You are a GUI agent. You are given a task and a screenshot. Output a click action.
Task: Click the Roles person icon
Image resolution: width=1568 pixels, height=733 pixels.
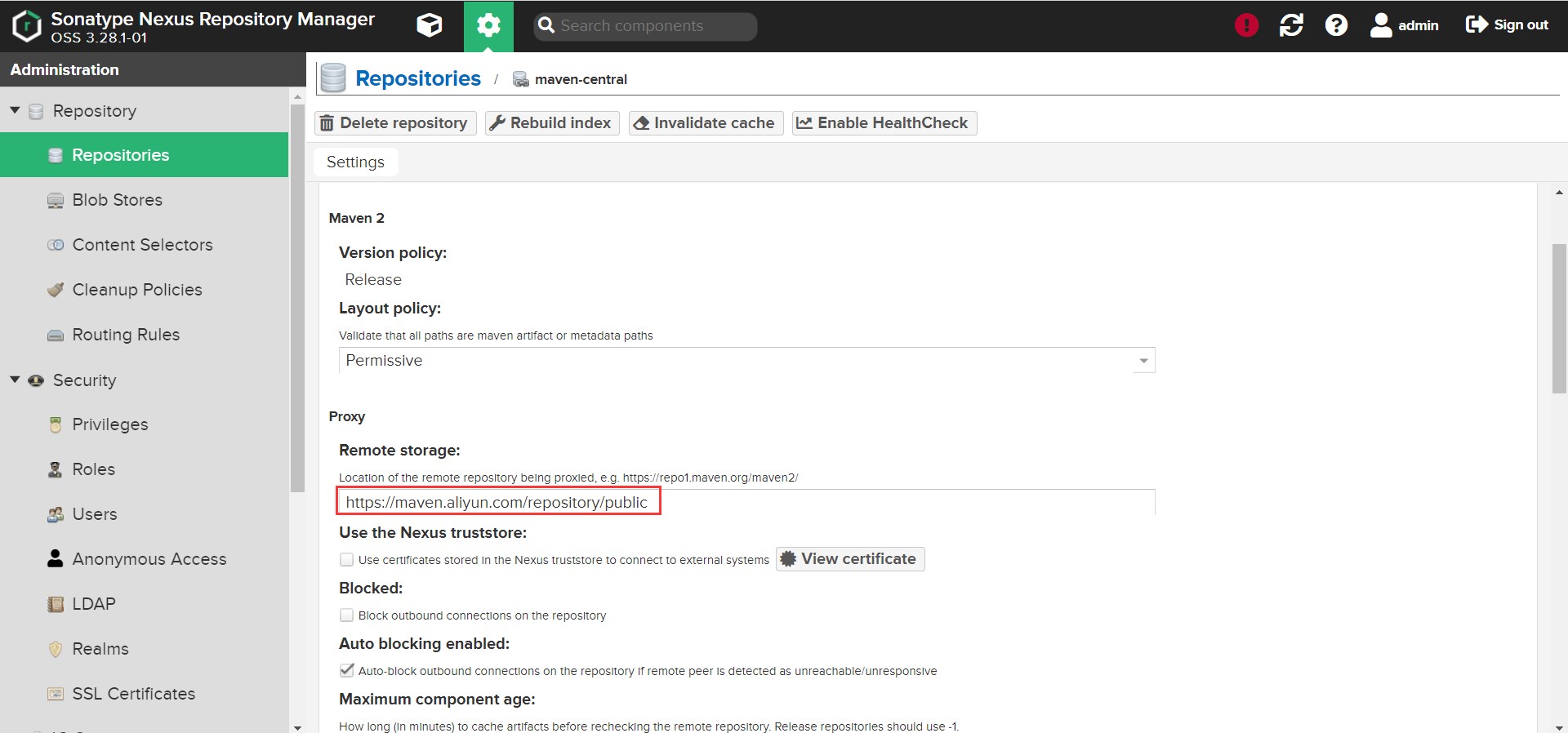tap(55, 469)
